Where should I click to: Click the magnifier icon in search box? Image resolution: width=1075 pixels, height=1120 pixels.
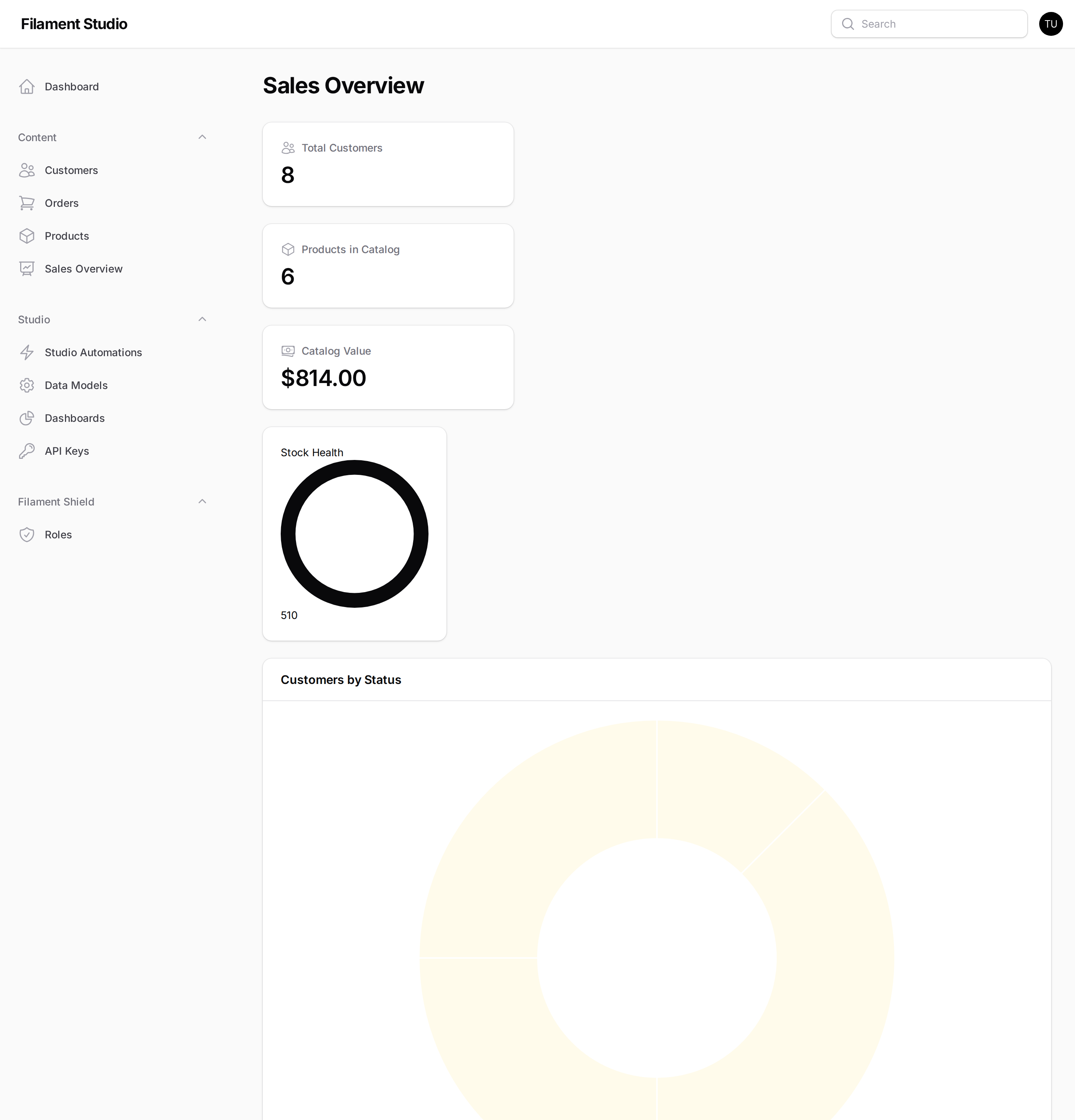(x=848, y=24)
